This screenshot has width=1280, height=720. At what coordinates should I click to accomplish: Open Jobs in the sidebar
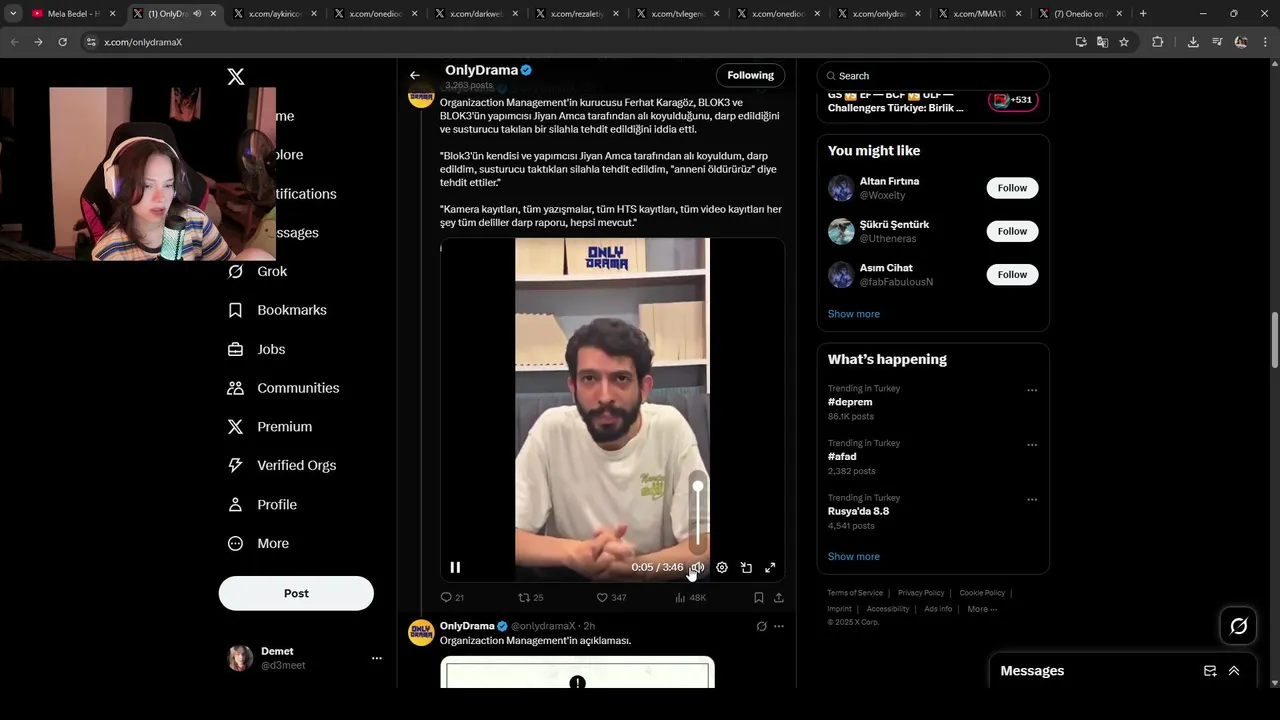coord(257,349)
